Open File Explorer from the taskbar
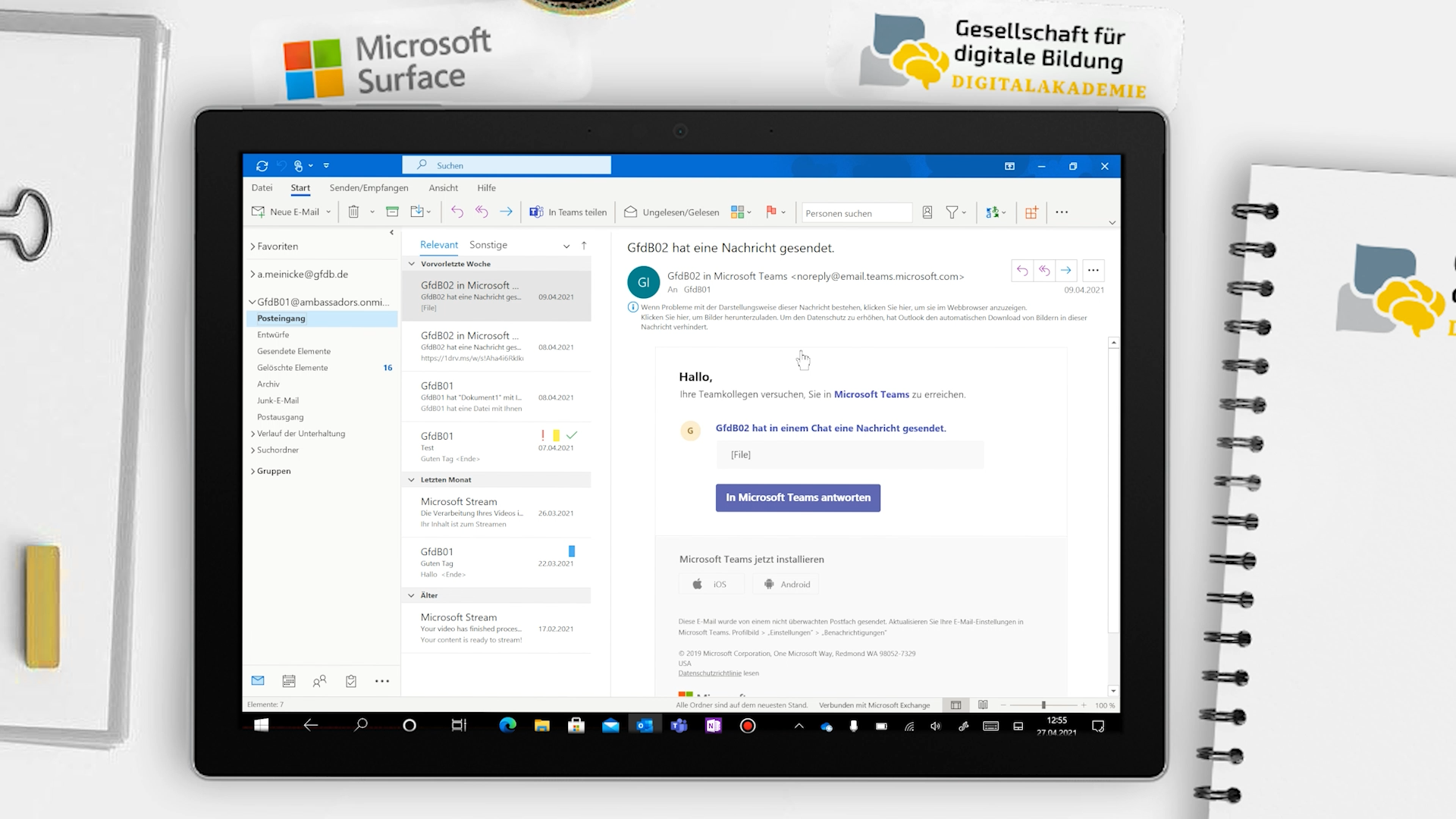The image size is (1456, 819). [x=541, y=726]
